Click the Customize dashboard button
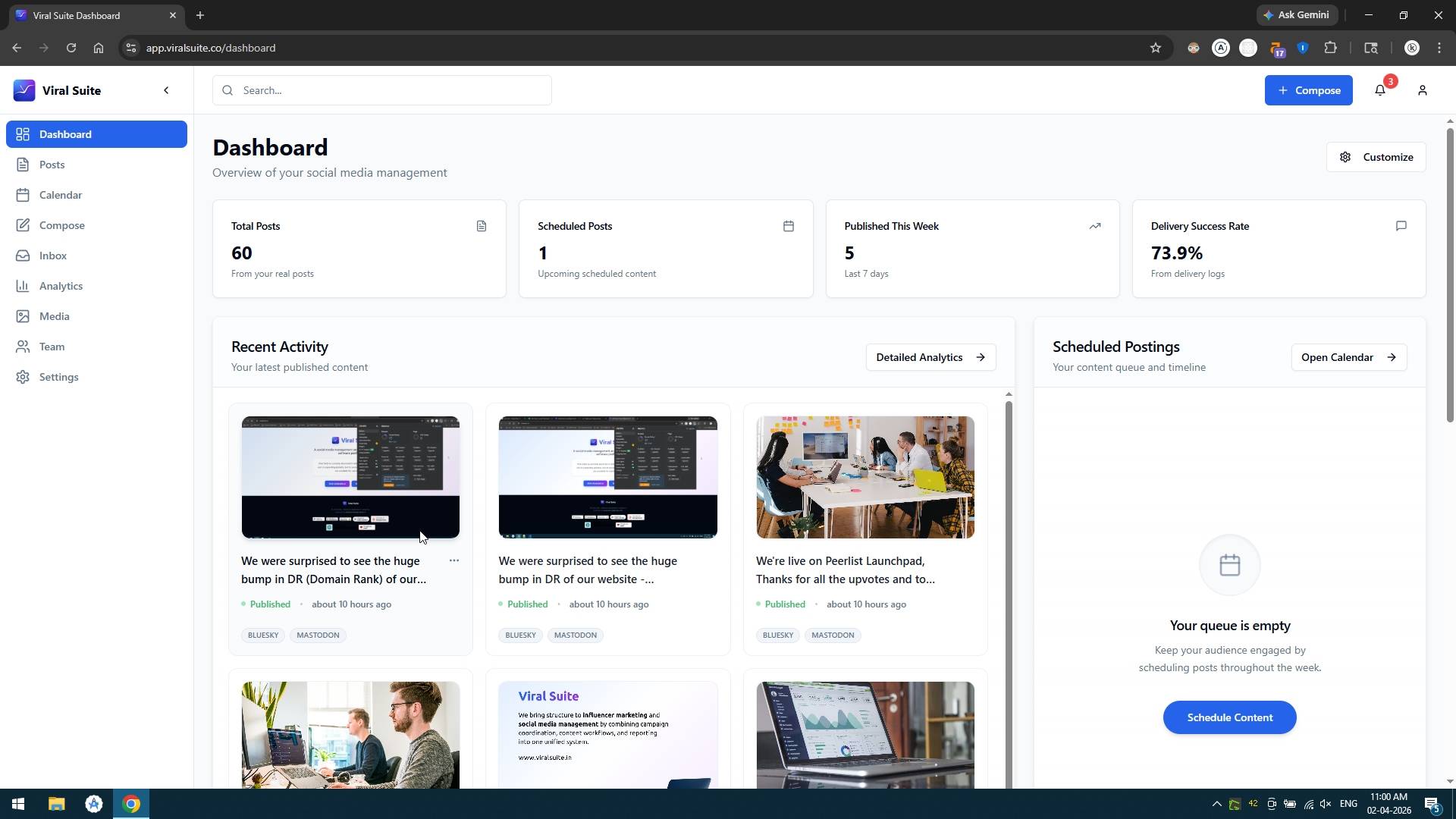The image size is (1456, 819). point(1376,157)
